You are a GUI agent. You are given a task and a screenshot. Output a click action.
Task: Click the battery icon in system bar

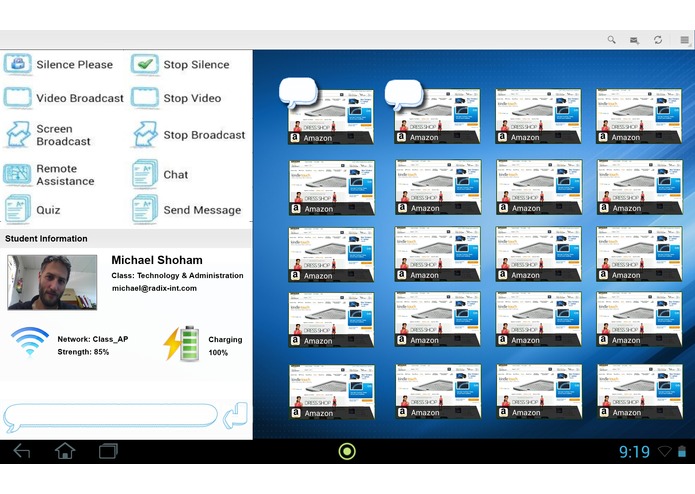(x=682, y=451)
